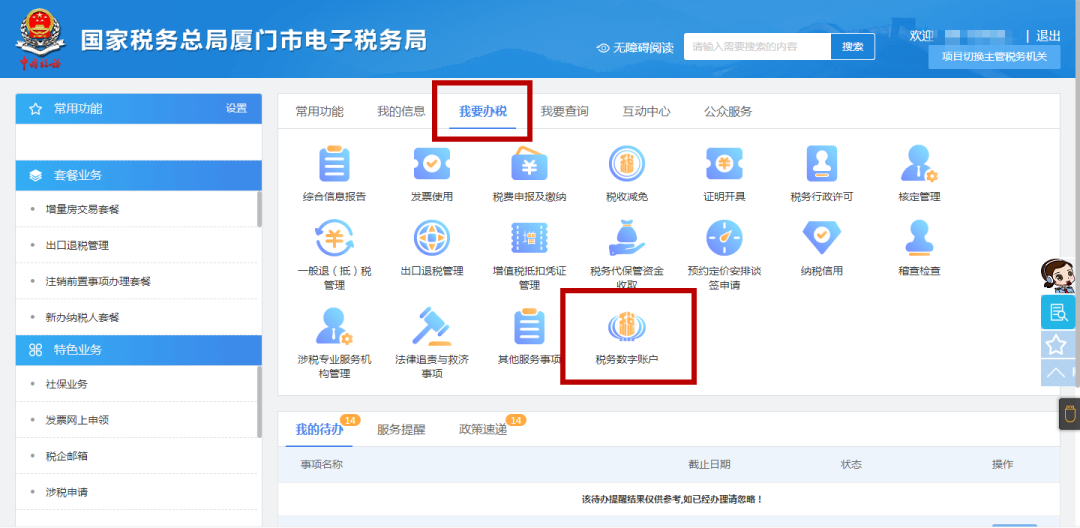Click the tax bureau emblem logo
Image resolution: width=1080 pixels, height=528 pixels.
coord(41,39)
